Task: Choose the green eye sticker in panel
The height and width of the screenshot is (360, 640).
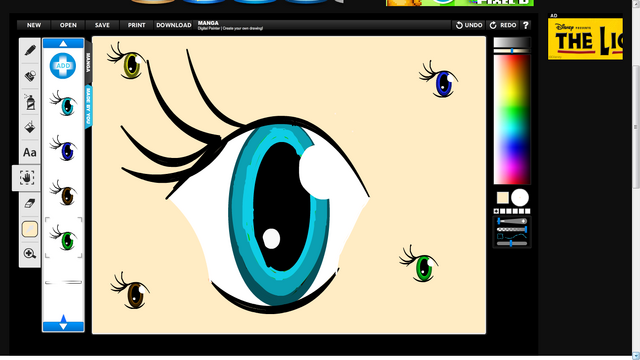Action: pyautogui.click(x=64, y=238)
